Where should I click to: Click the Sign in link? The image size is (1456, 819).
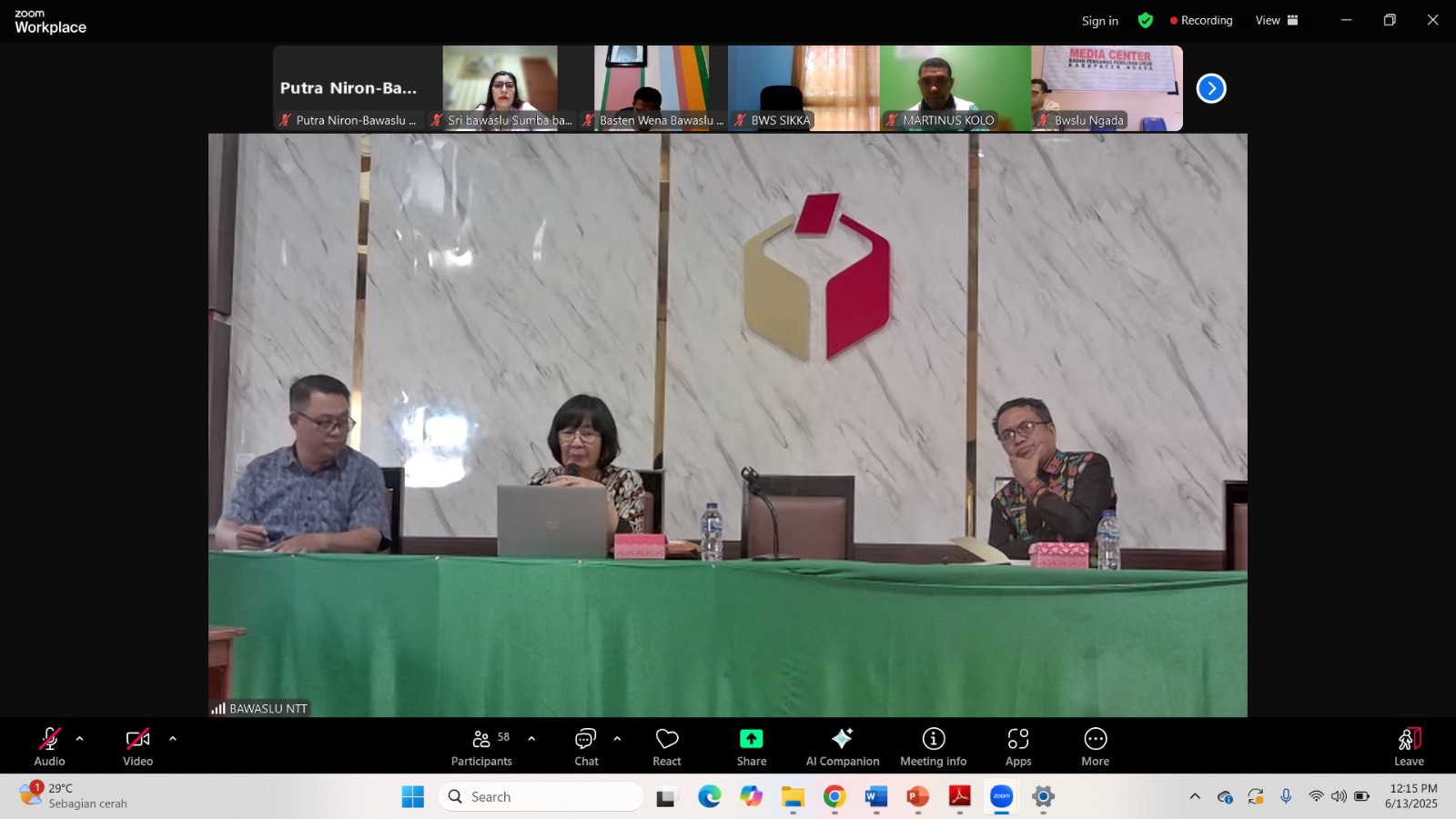tap(1099, 21)
